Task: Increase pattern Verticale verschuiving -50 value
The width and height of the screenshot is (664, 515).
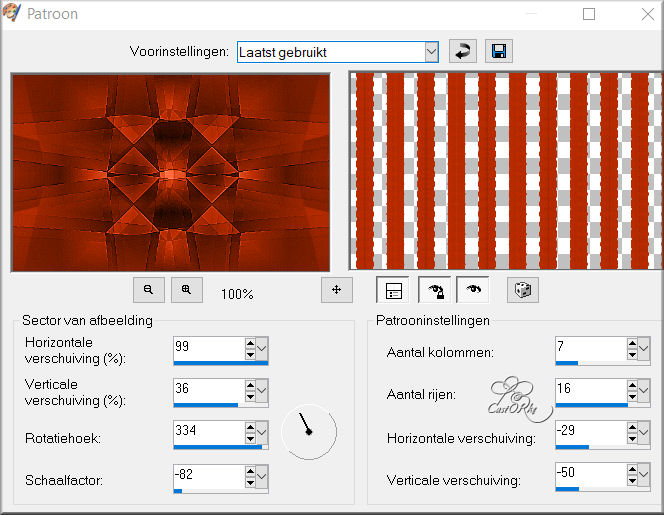Action: point(632,469)
